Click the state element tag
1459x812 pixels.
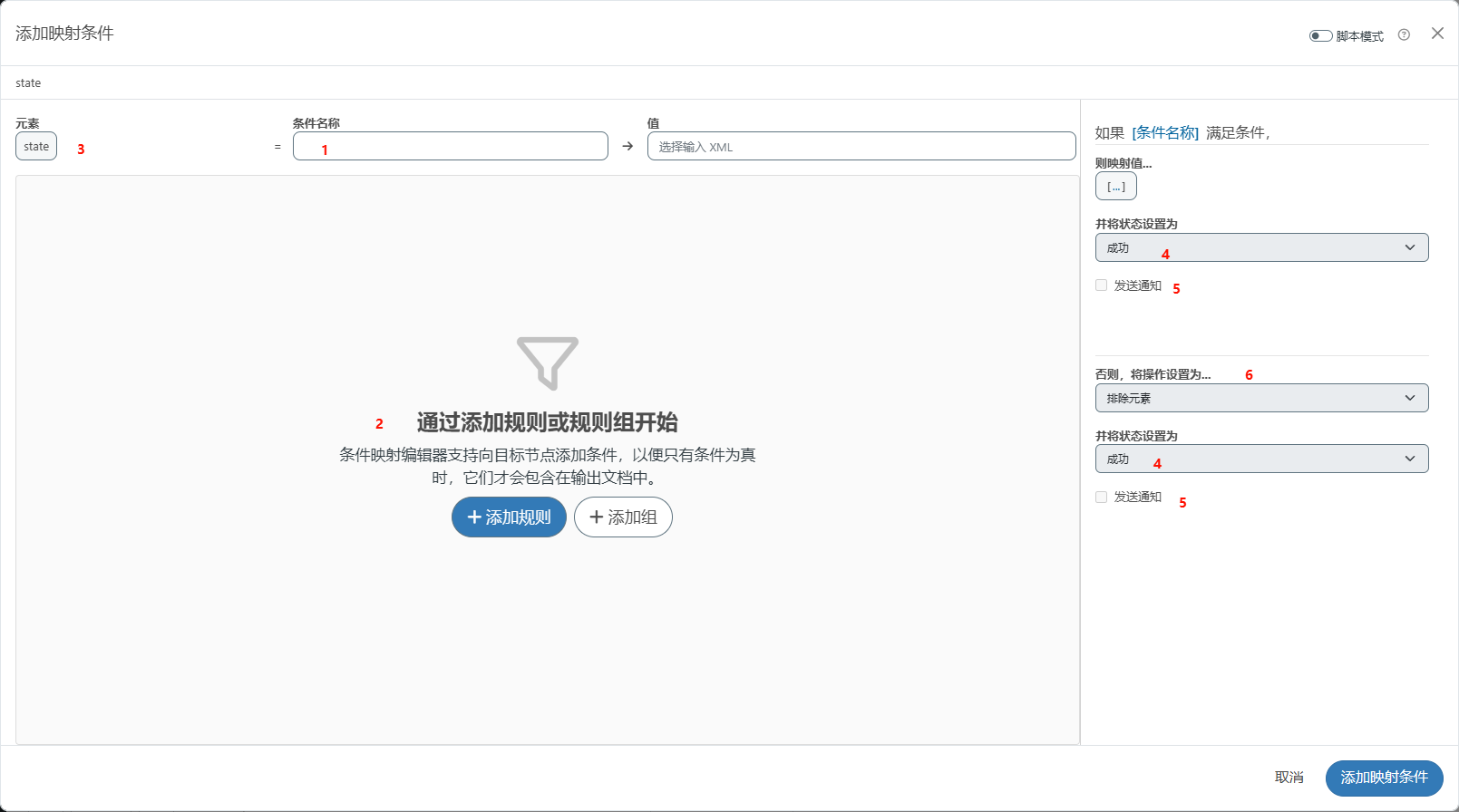(36, 147)
